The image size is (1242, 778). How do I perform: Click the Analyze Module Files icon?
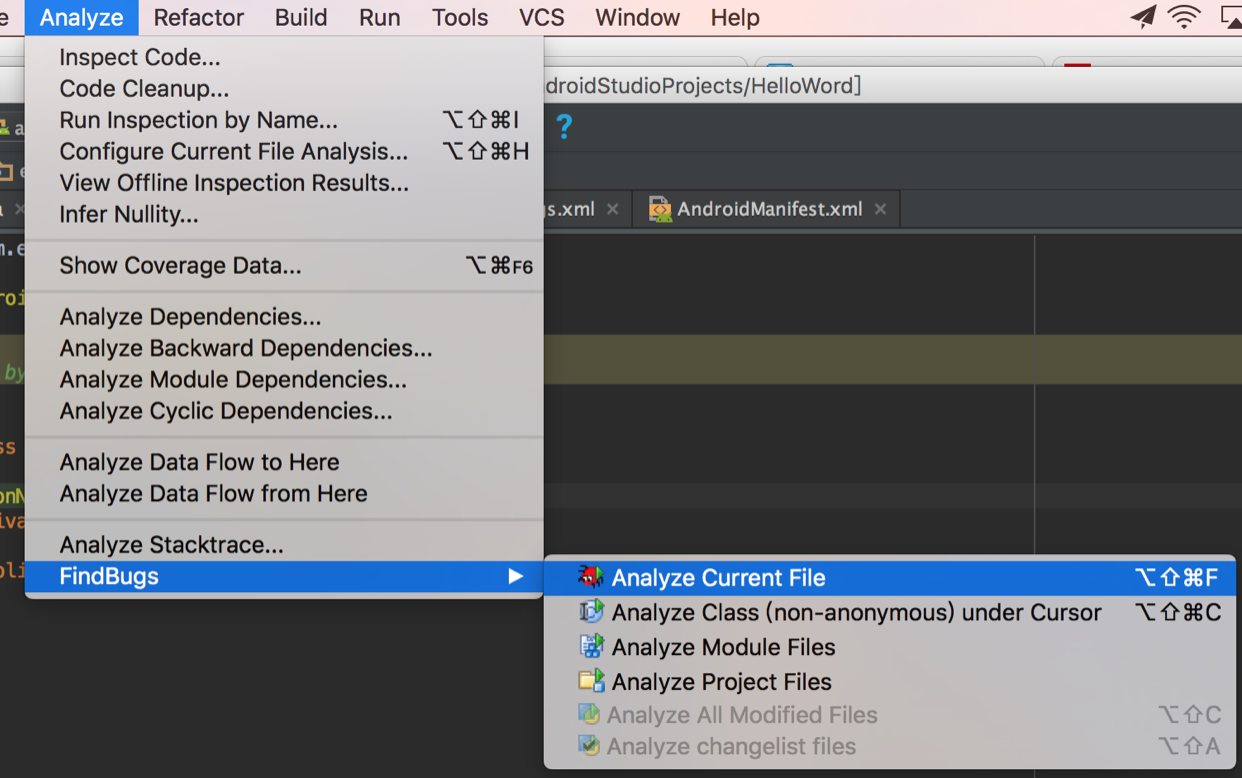coord(591,646)
